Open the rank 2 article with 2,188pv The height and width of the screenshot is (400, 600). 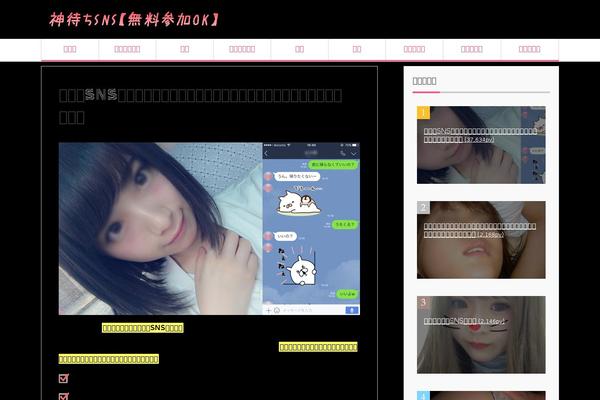tap(481, 240)
